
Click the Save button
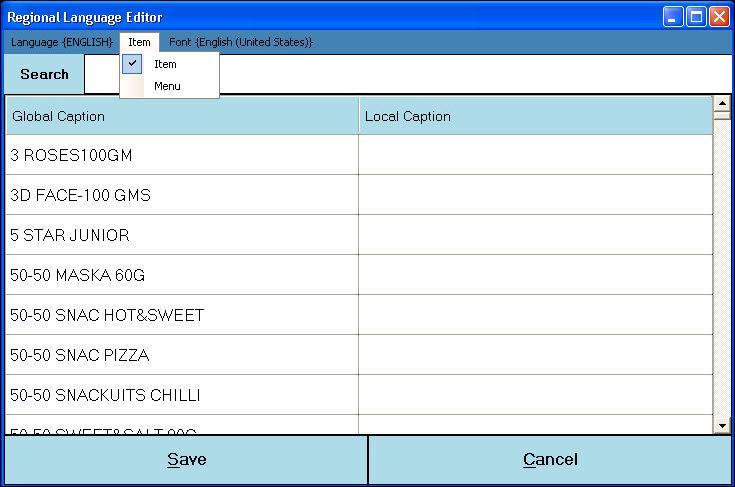186,460
